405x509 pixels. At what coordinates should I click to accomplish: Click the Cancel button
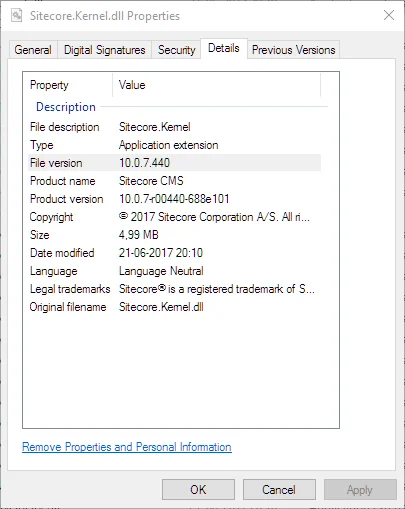tap(279, 490)
